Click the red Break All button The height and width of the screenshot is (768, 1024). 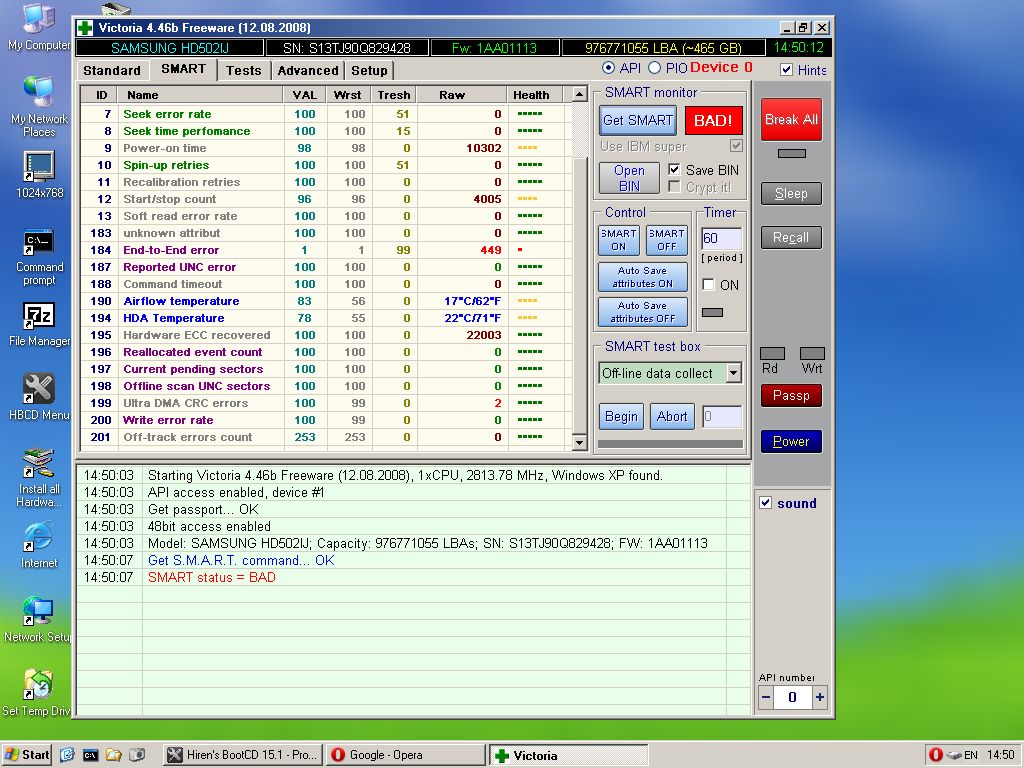(791, 120)
